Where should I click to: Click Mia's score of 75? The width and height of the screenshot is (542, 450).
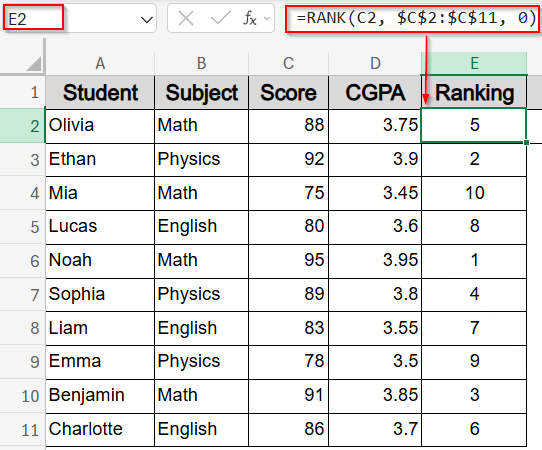tap(288, 193)
